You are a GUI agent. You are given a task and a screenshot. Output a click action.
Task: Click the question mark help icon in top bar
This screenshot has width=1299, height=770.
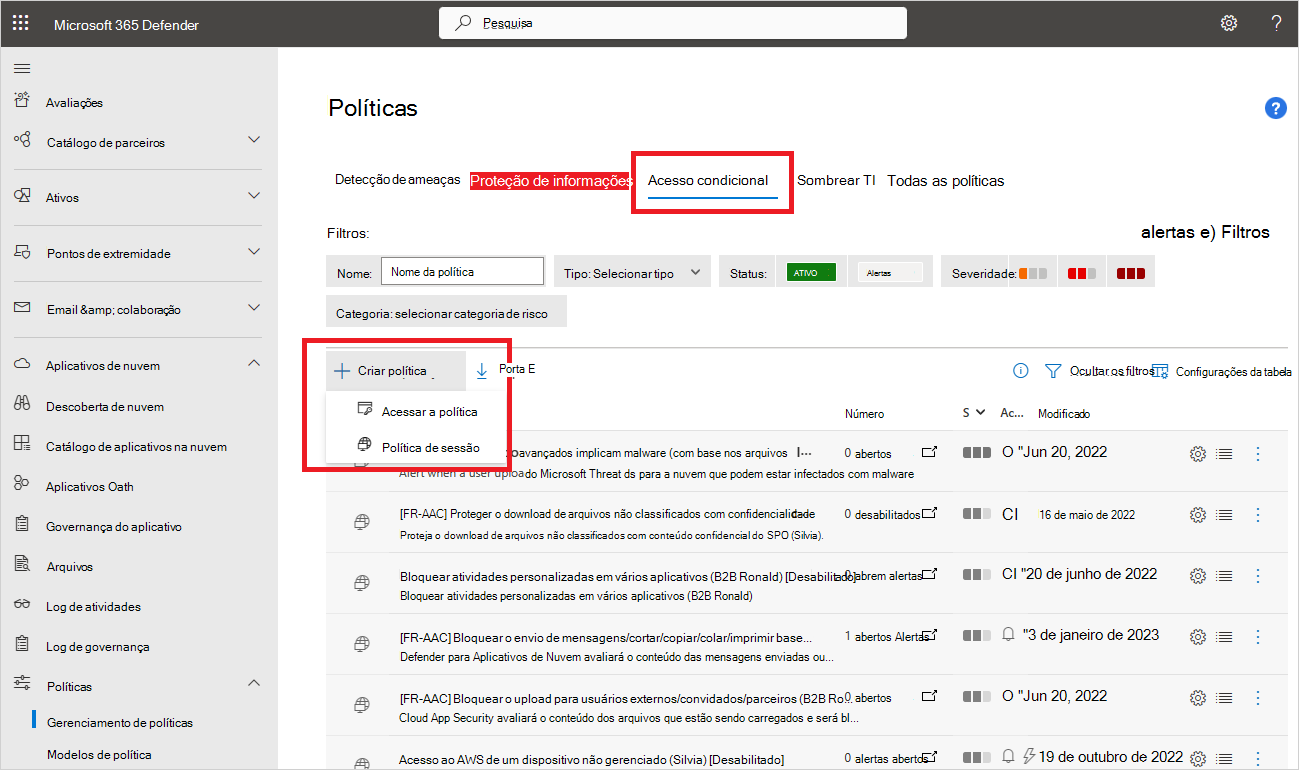[x=1276, y=23]
